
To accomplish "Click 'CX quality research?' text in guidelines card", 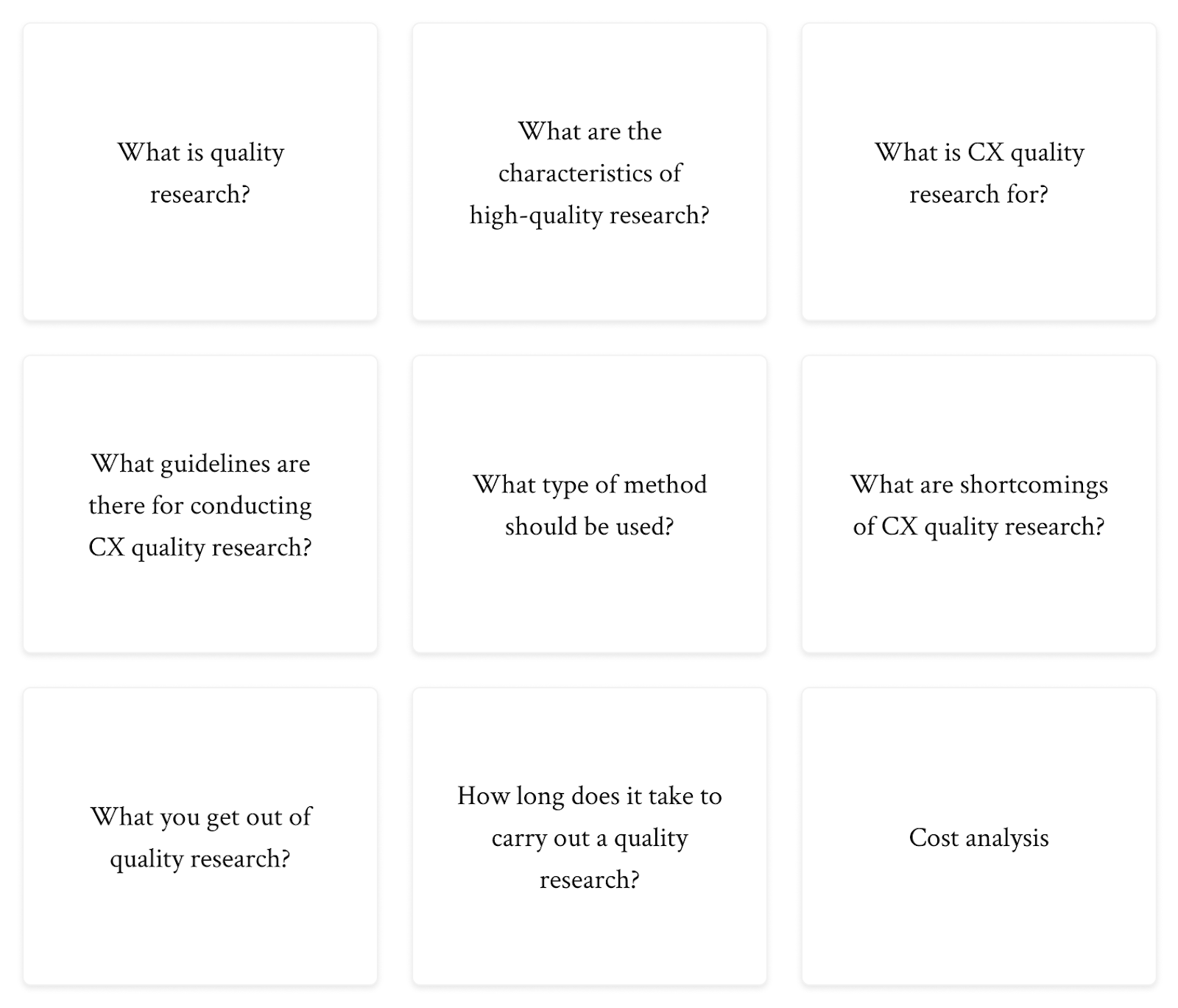I will 200,547.
